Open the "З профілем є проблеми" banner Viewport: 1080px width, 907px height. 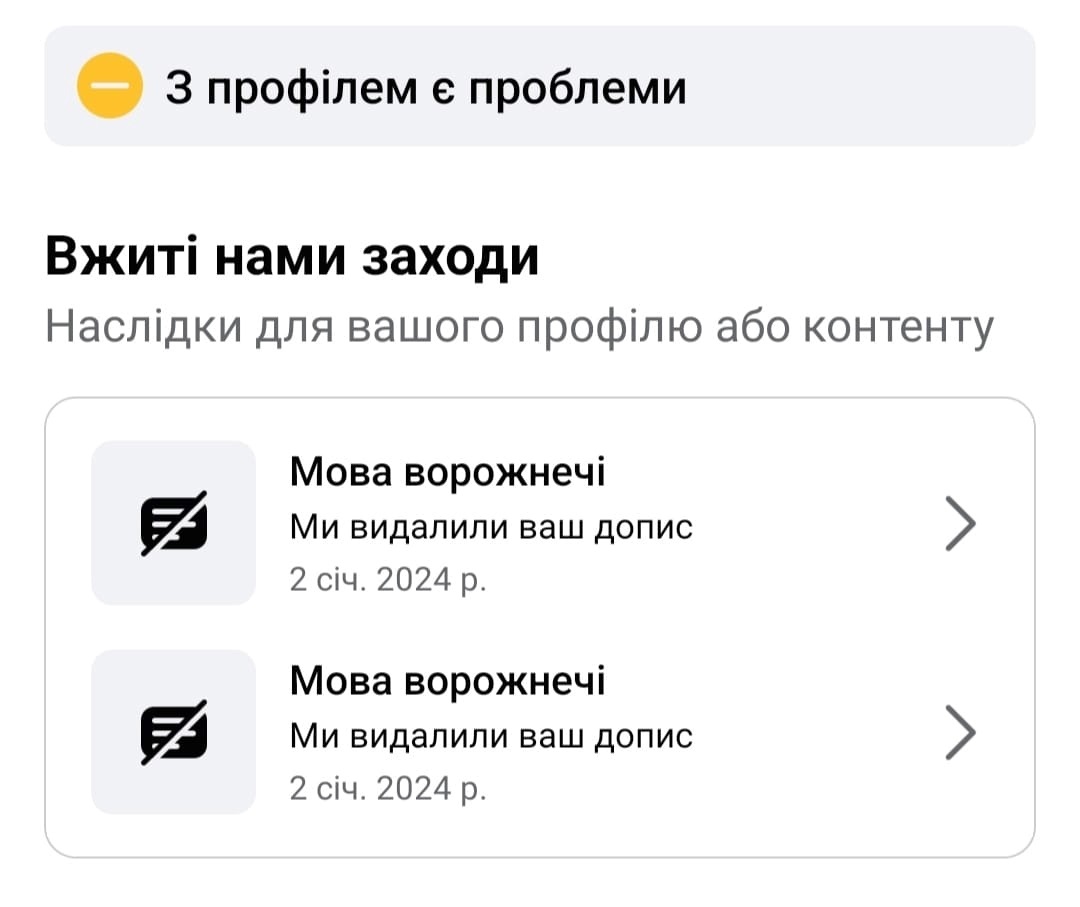[x=540, y=86]
